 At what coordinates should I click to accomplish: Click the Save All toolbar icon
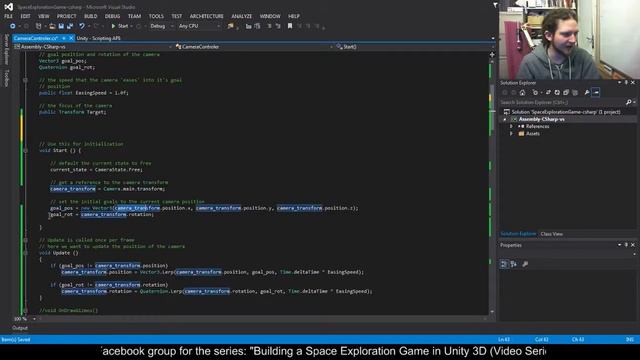point(70,26)
